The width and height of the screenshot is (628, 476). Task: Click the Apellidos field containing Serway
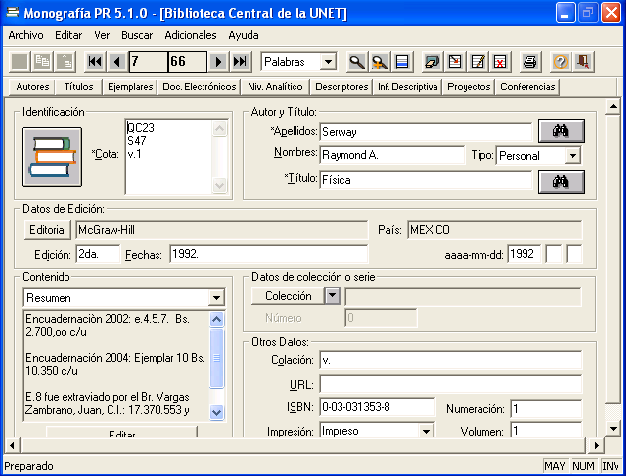425,131
